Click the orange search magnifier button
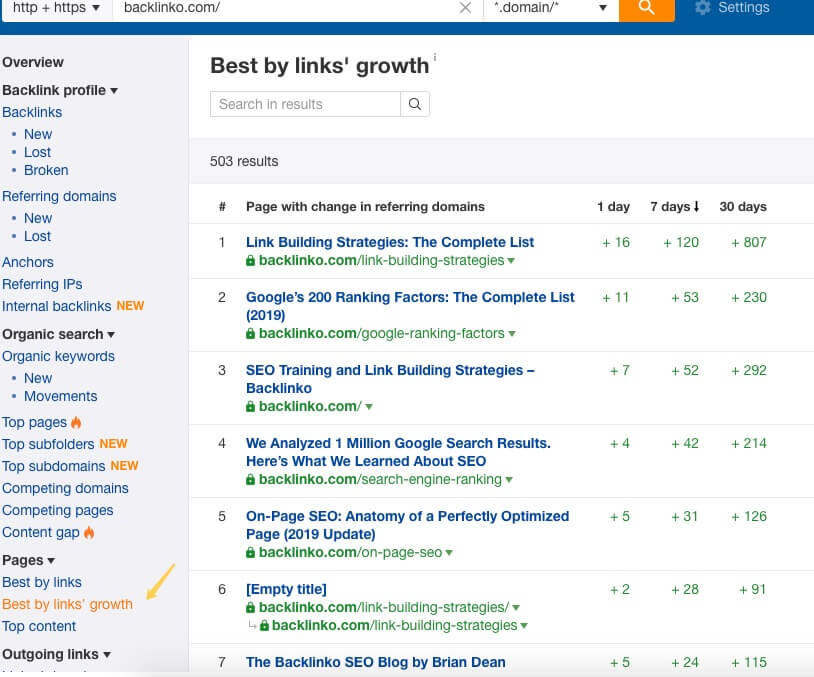Image resolution: width=814 pixels, height=677 pixels. 646,8
